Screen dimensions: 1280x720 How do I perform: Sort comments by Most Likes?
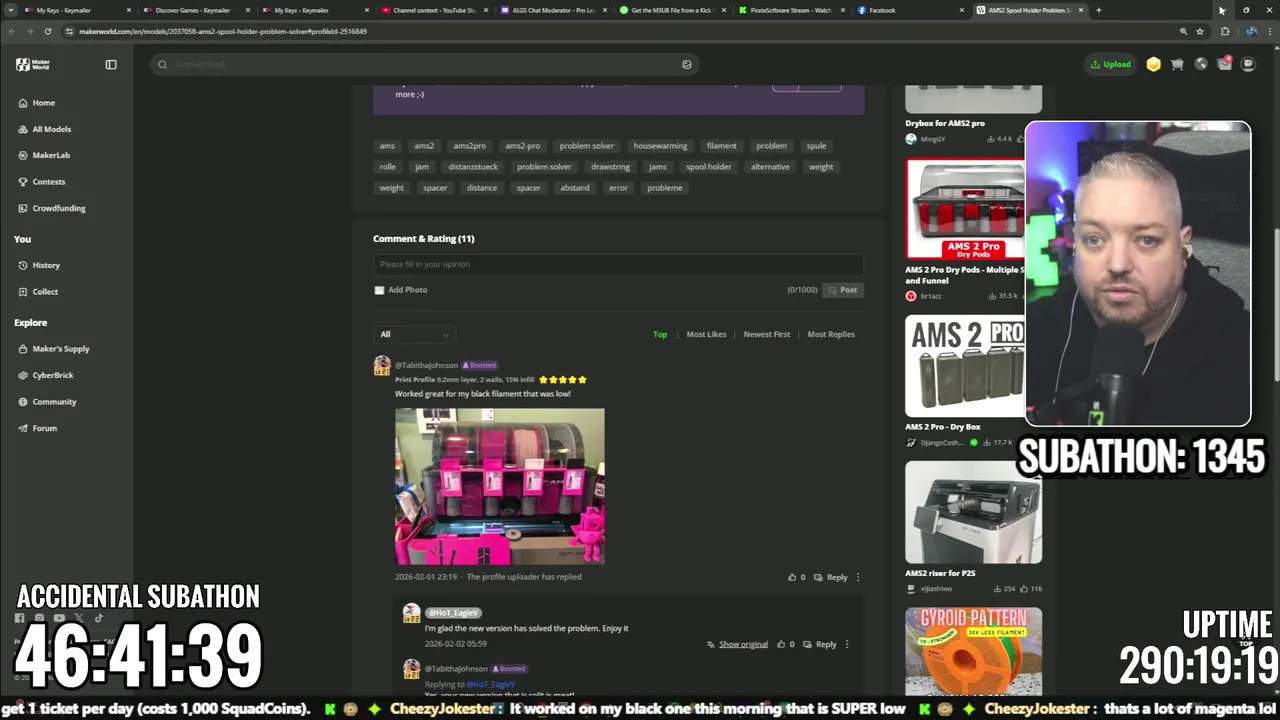706,334
